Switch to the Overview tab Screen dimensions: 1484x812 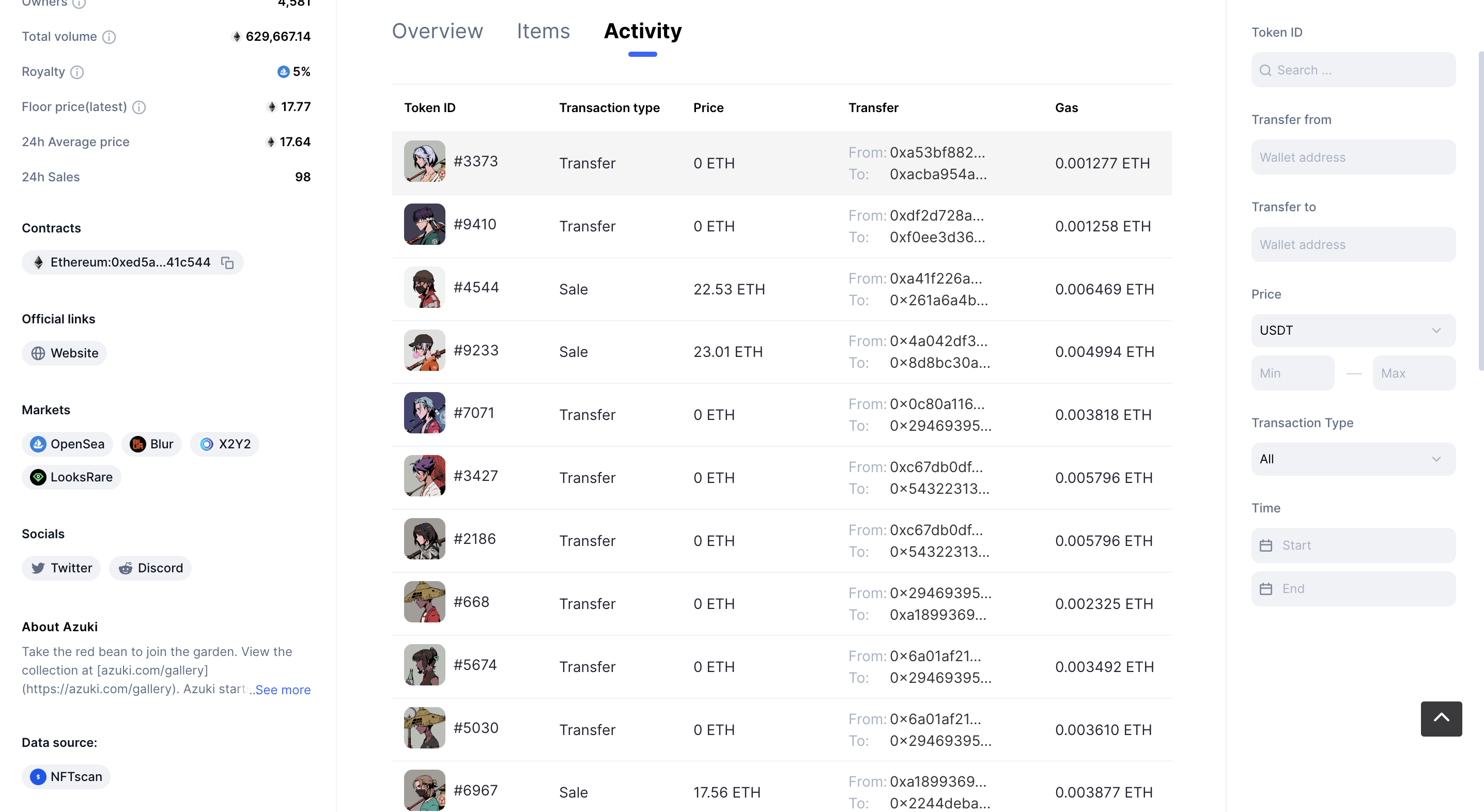click(x=437, y=31)
